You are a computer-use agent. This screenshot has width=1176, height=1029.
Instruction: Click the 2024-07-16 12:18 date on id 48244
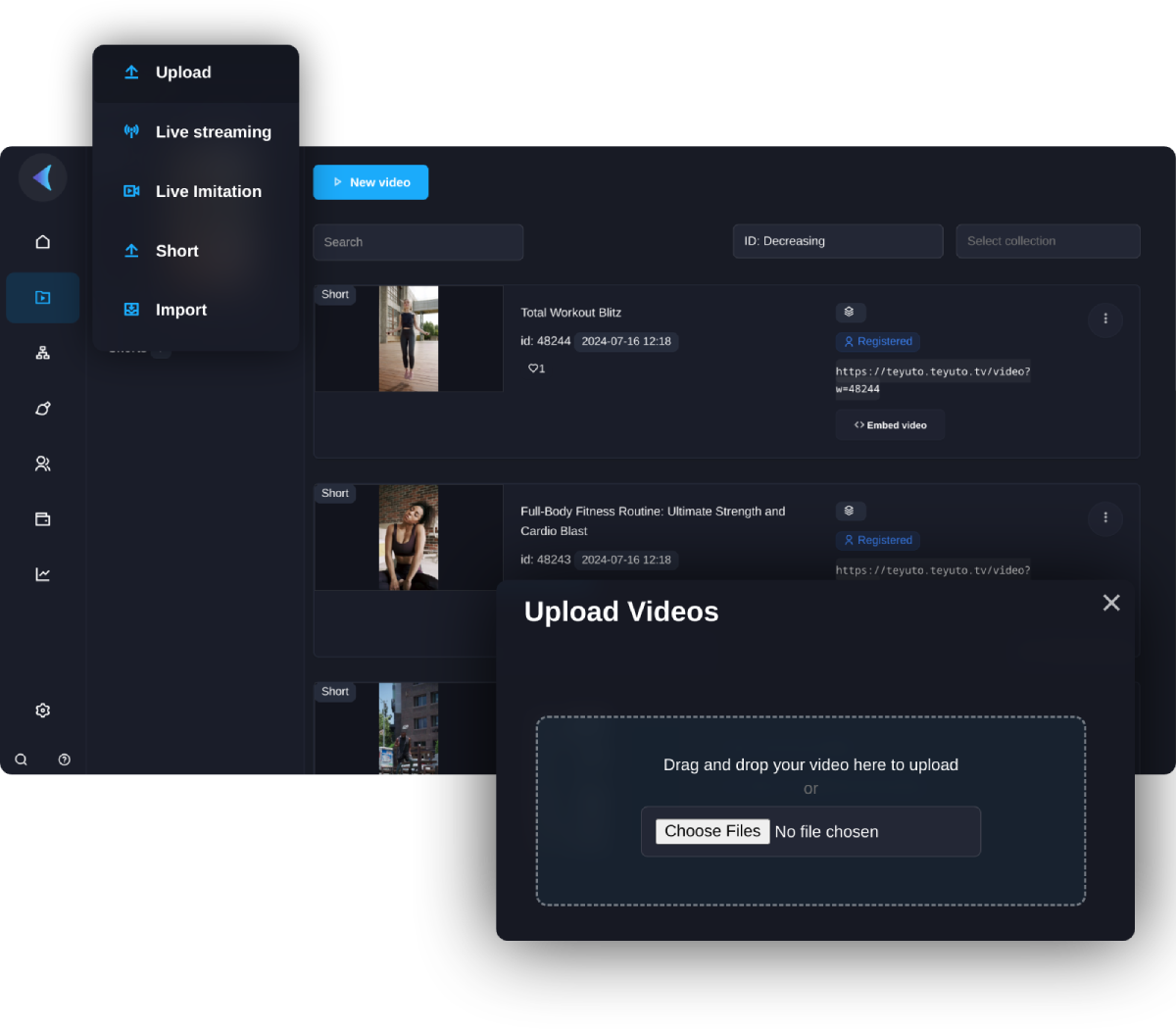pyautogui.click(x=626, y=342)
